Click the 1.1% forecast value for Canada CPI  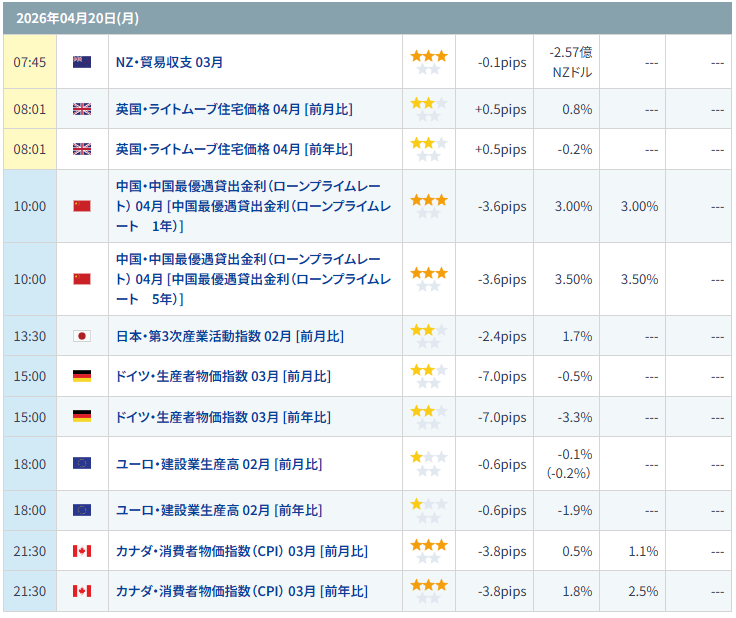(x=642, y=551)
